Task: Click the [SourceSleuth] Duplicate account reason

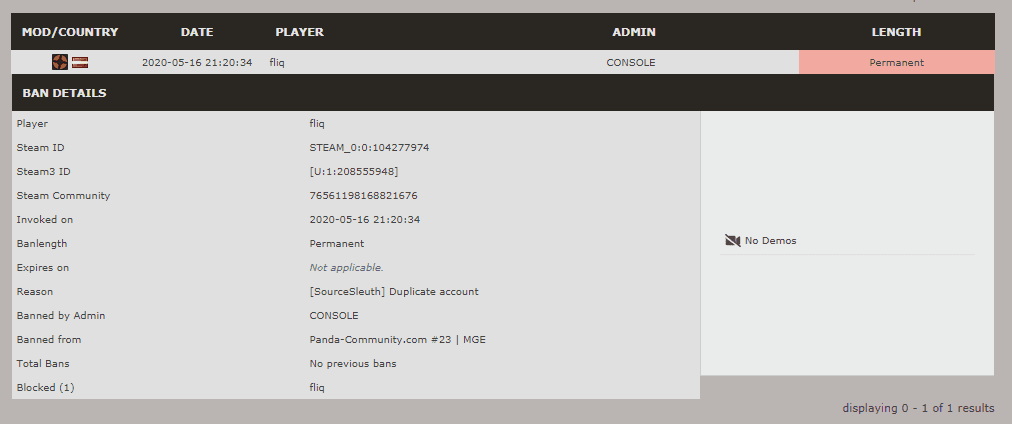Action: pos(394,292)
